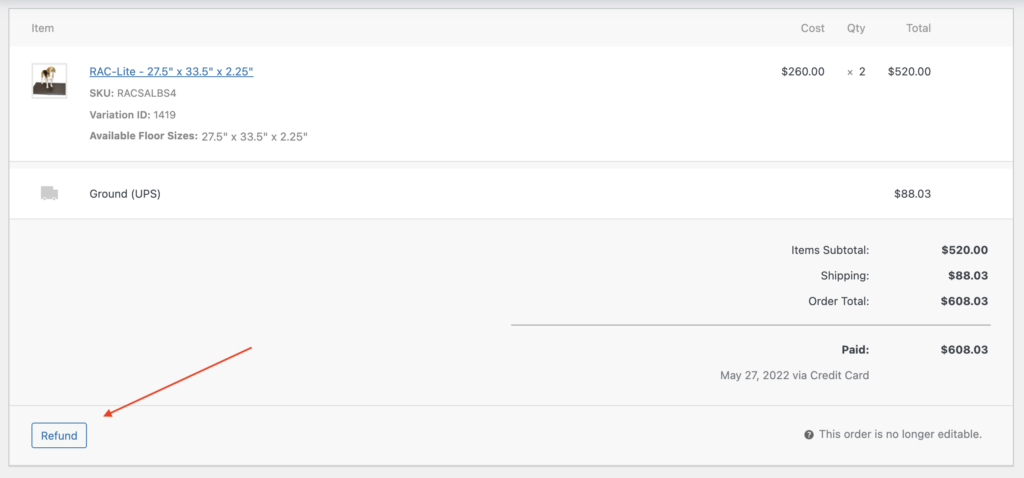This screenshot has height=478, width=1024.
Task: Click the Paid $608.03 amount
Action: pos(964,350)
